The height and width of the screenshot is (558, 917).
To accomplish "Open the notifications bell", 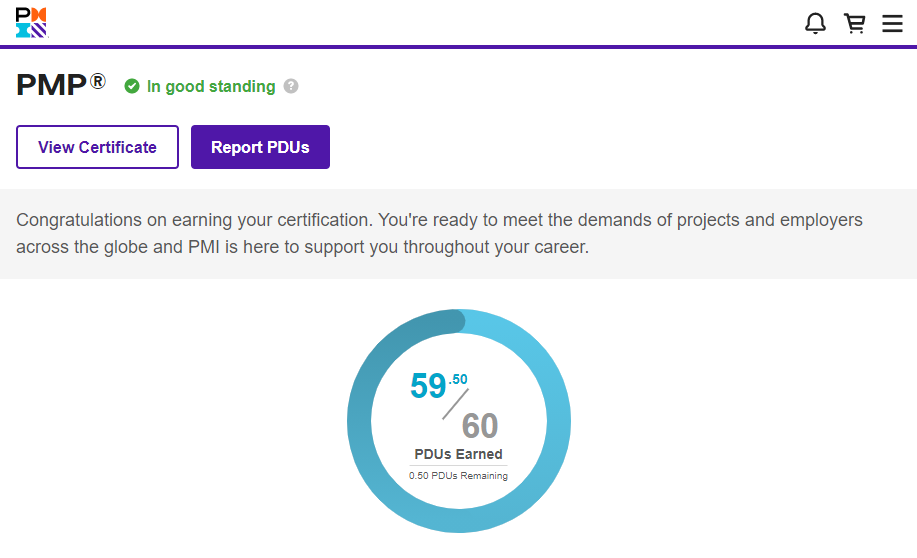I will tap(815, 24).
